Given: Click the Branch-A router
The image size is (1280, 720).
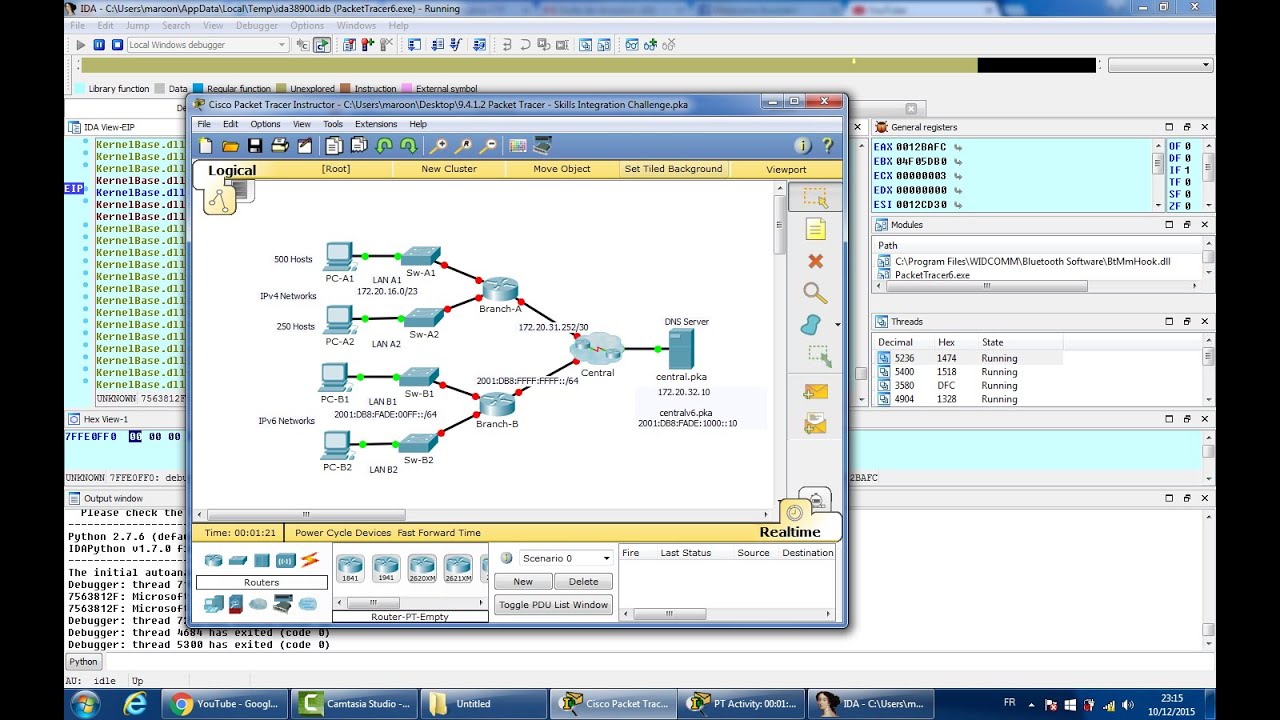Looking at the screenshot, I should click(x=500, y=290).
